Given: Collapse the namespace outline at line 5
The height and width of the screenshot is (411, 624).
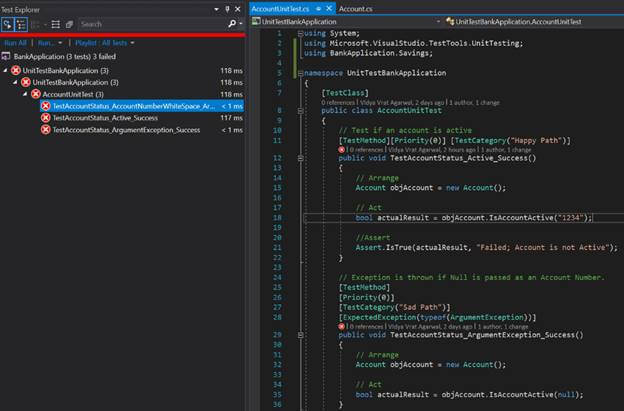Looking at the screenshot, I should [300, 73].
